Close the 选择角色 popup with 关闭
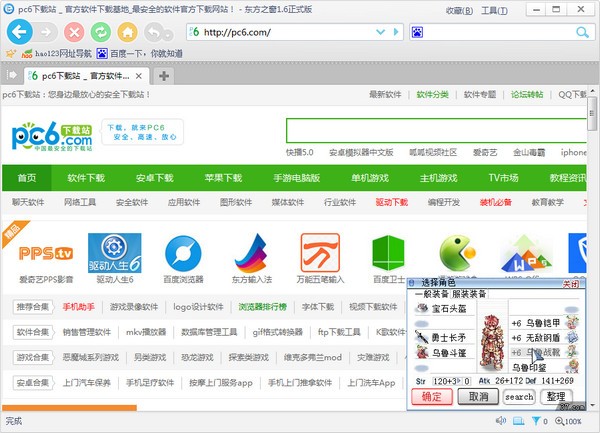This screenshot has height=433, width=600. (x=570, y=284)
